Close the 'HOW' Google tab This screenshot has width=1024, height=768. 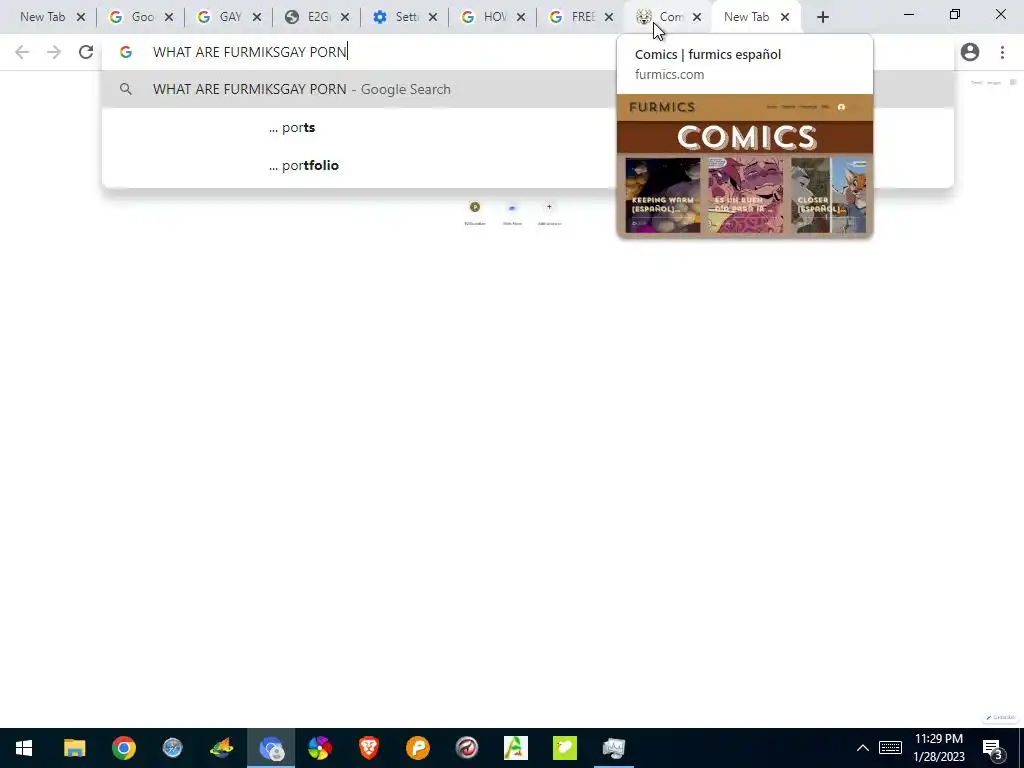(520, 18)
